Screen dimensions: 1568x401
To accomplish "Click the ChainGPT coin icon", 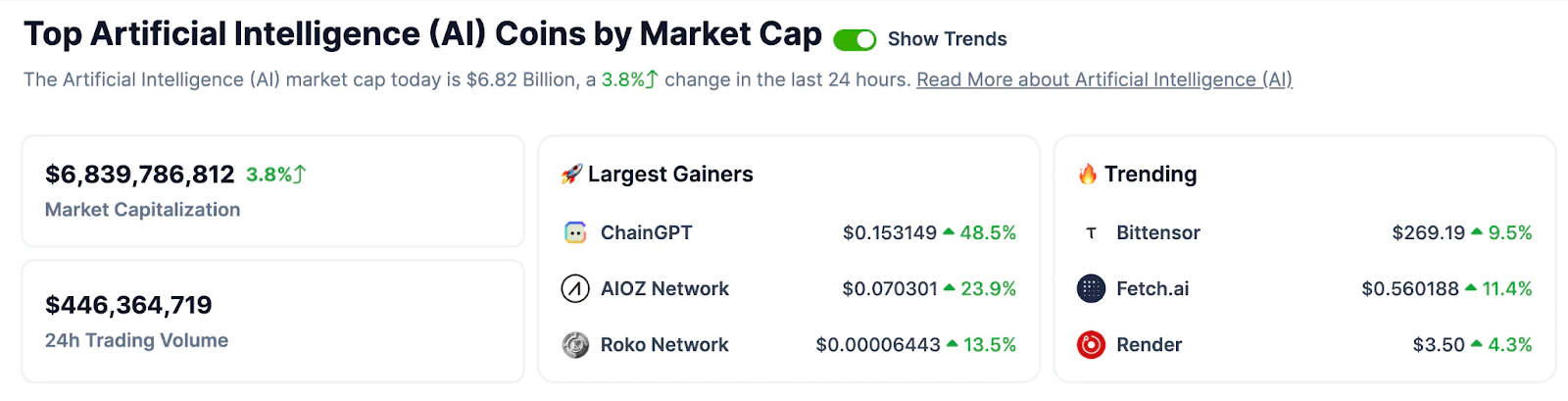I will tap(575, 232).
